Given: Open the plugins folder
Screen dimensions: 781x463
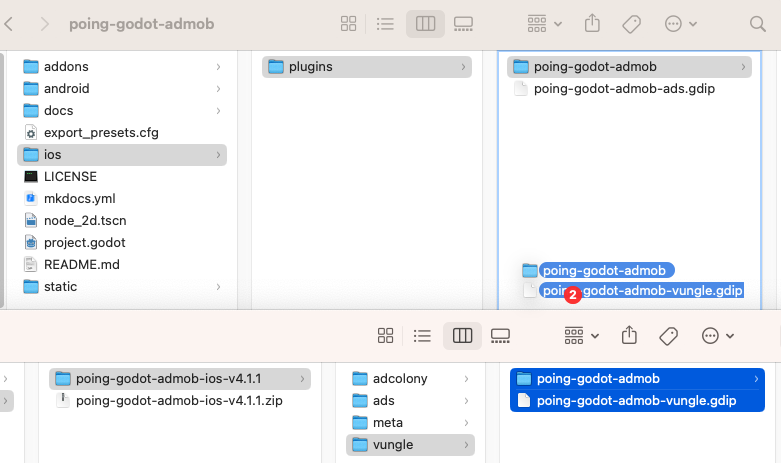Looking at the screenshot, I should click(x=313, y=67).
